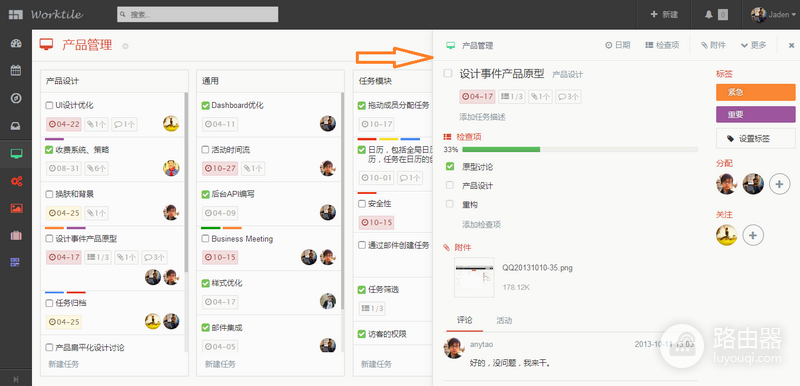
Task: Check the 换肤和背景 task
Action: click(49, 194)
